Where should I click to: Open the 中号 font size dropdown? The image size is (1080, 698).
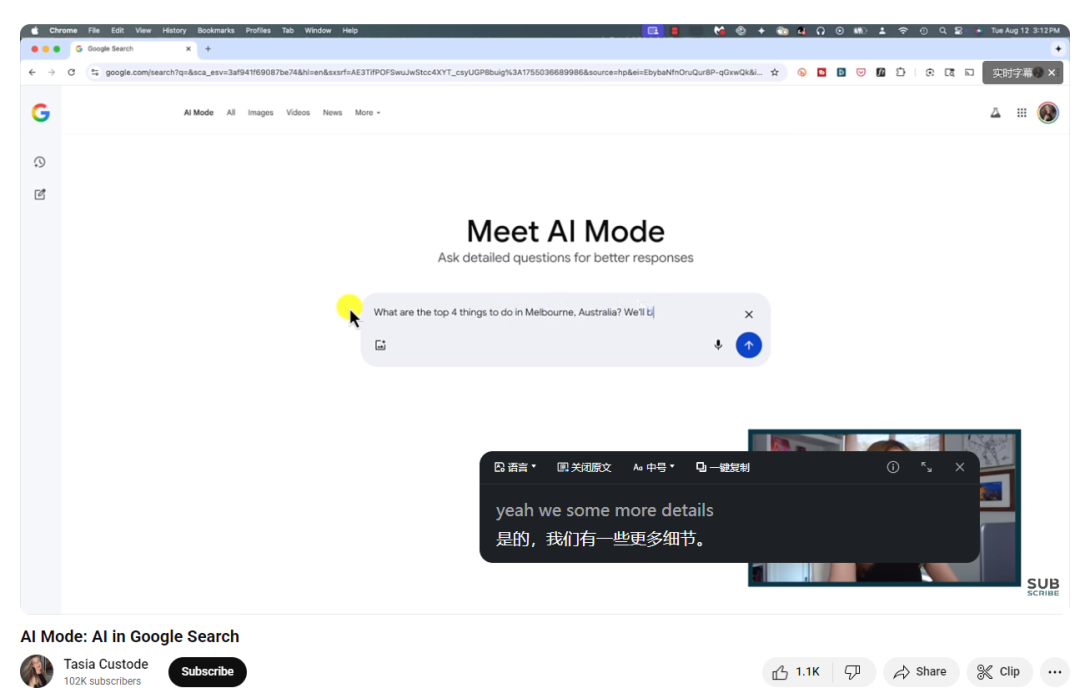click(654, 467)
